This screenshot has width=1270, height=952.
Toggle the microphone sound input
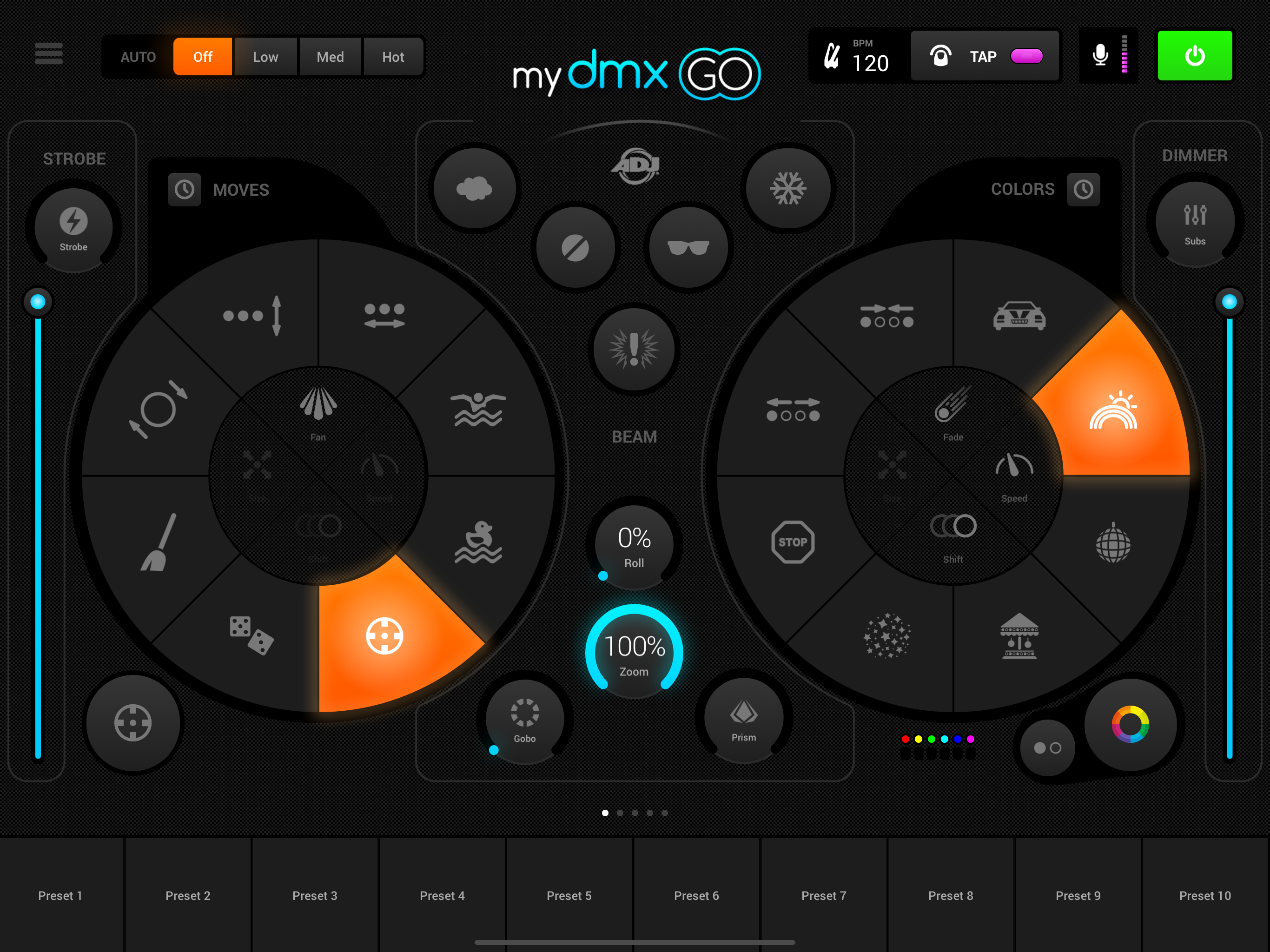click(1100, 56)
